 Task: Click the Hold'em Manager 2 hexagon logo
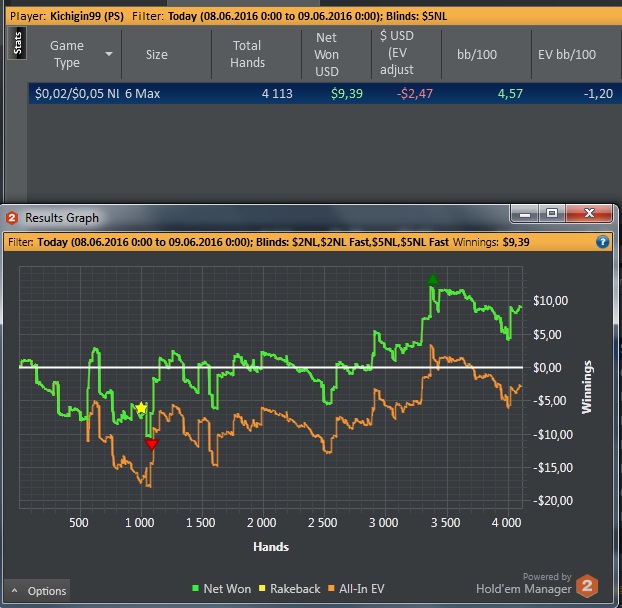coord(587,586)
